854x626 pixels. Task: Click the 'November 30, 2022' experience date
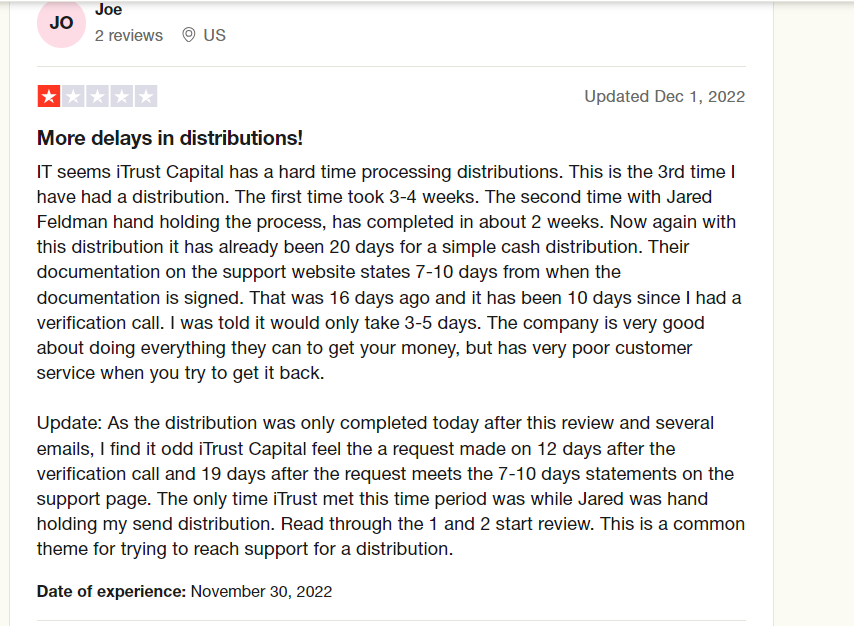[x=261, y=592]
